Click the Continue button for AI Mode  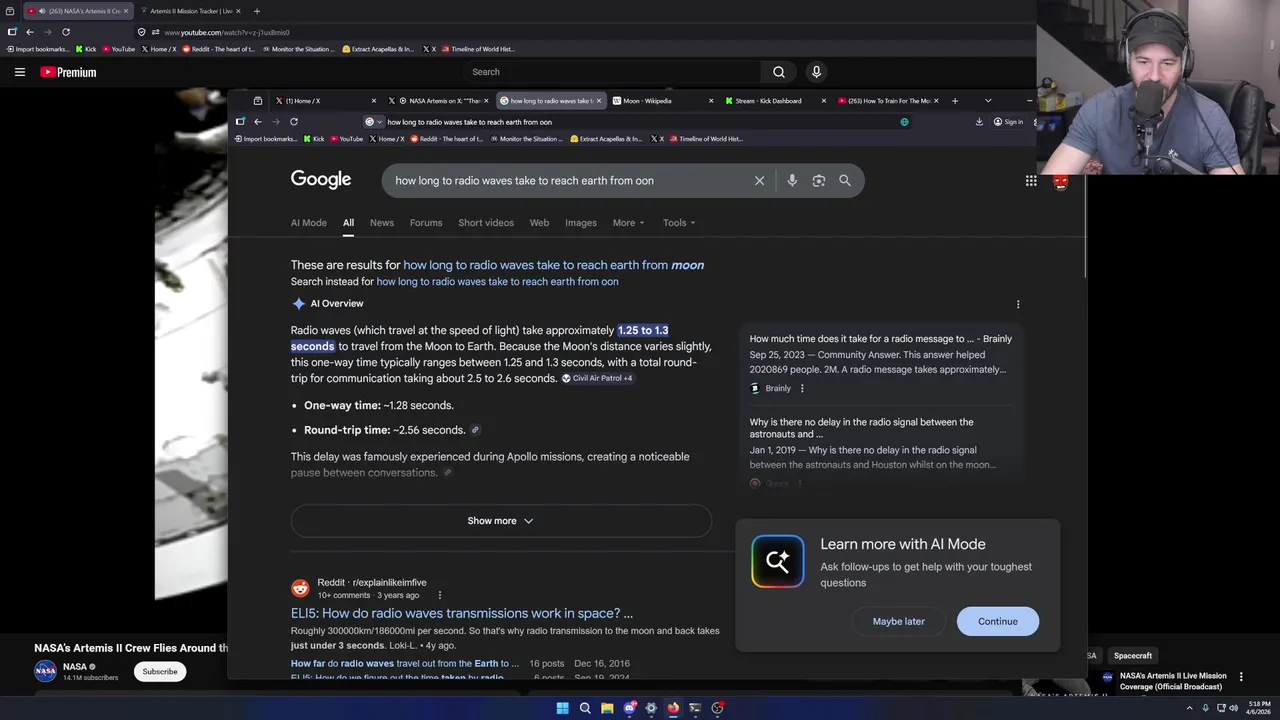click(x=998, y=621)
